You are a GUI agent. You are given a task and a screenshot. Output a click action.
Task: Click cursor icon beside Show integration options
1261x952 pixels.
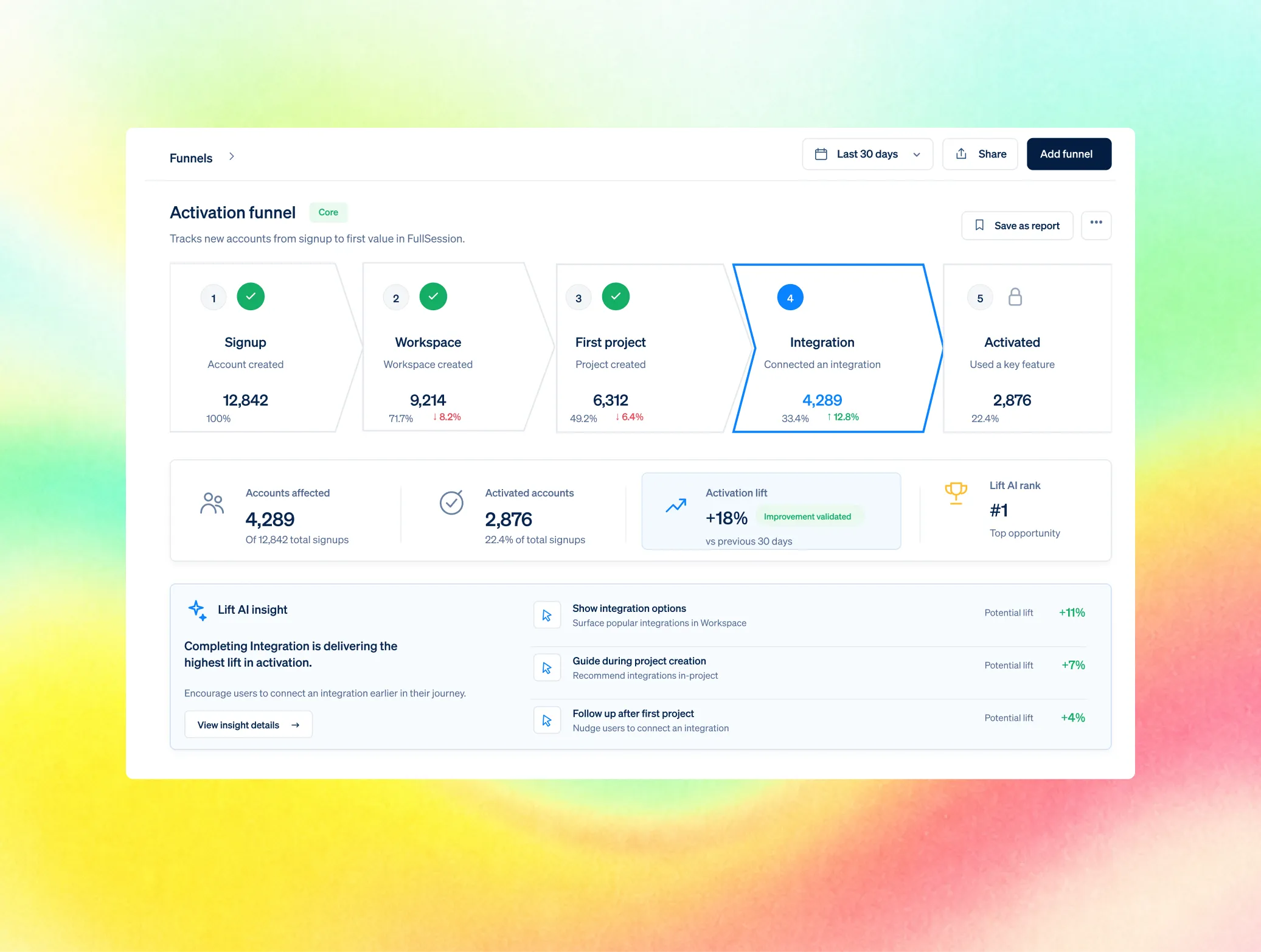point(547,615)
